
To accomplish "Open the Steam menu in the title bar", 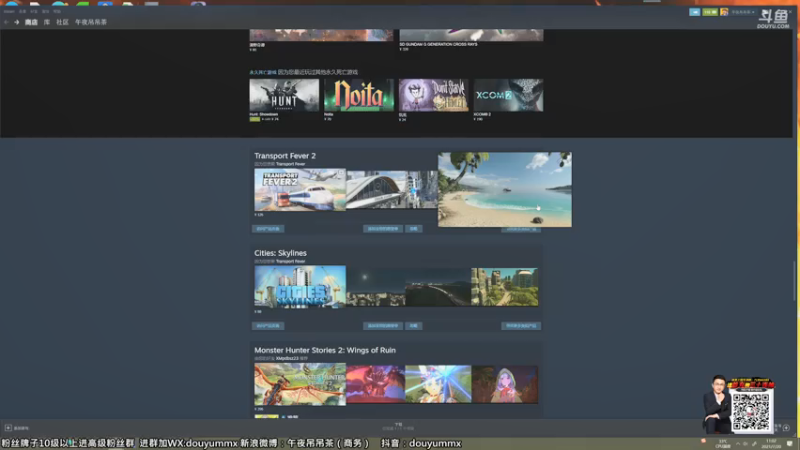I will (9, 11).
